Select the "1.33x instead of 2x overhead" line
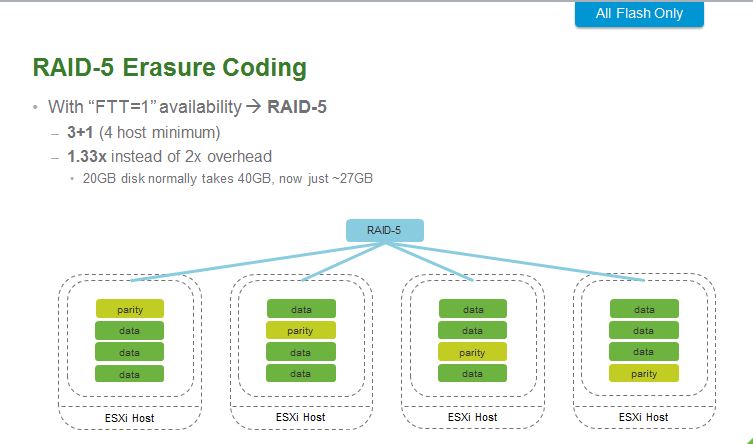753x444 pixels. pos(169,156)
